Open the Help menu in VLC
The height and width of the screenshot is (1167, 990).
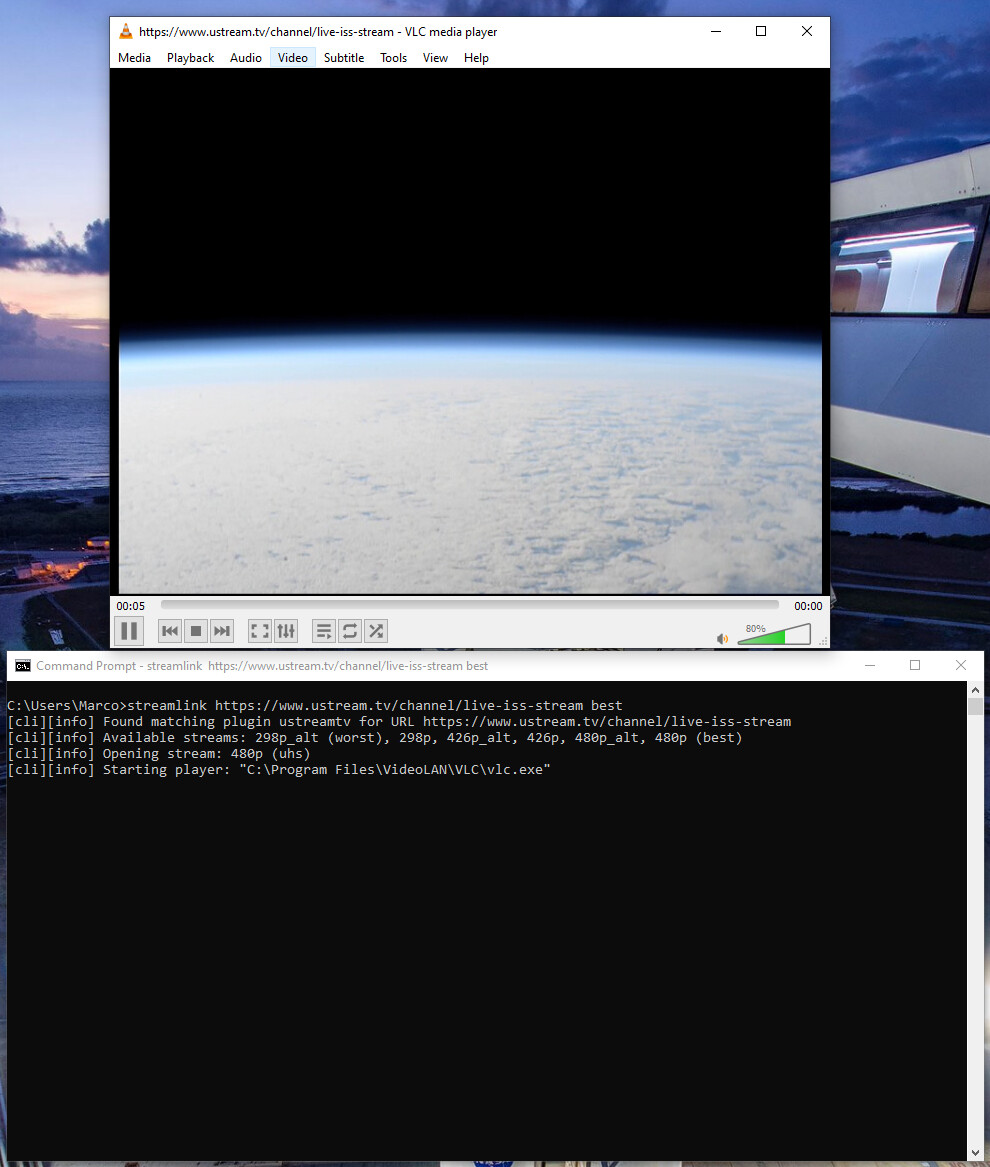tap(476, 58)
